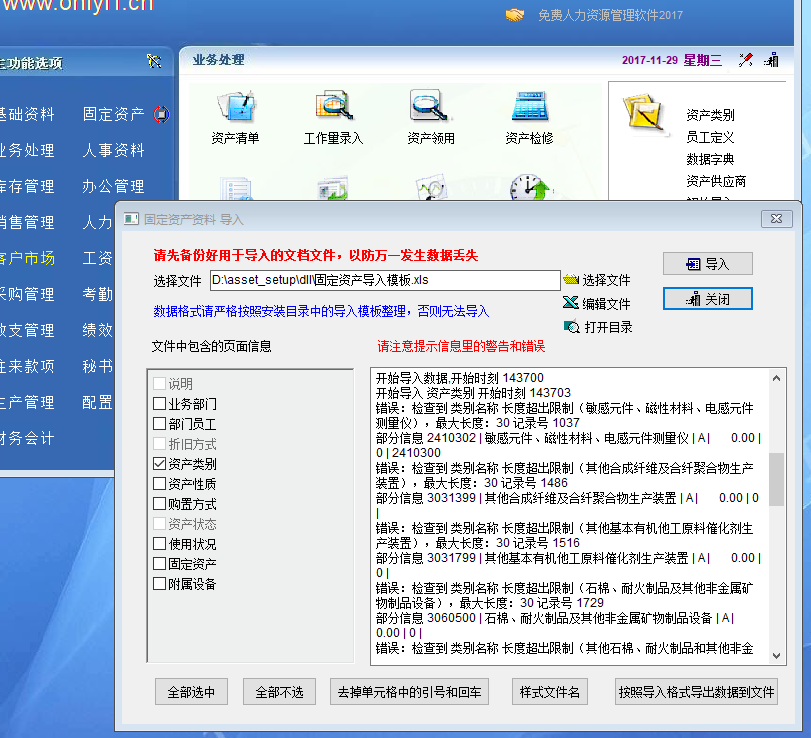The width and height of the screenshot is (811, 738).
Task: Select 办公管理 in the left menu
Action: (x=113, y=186)
